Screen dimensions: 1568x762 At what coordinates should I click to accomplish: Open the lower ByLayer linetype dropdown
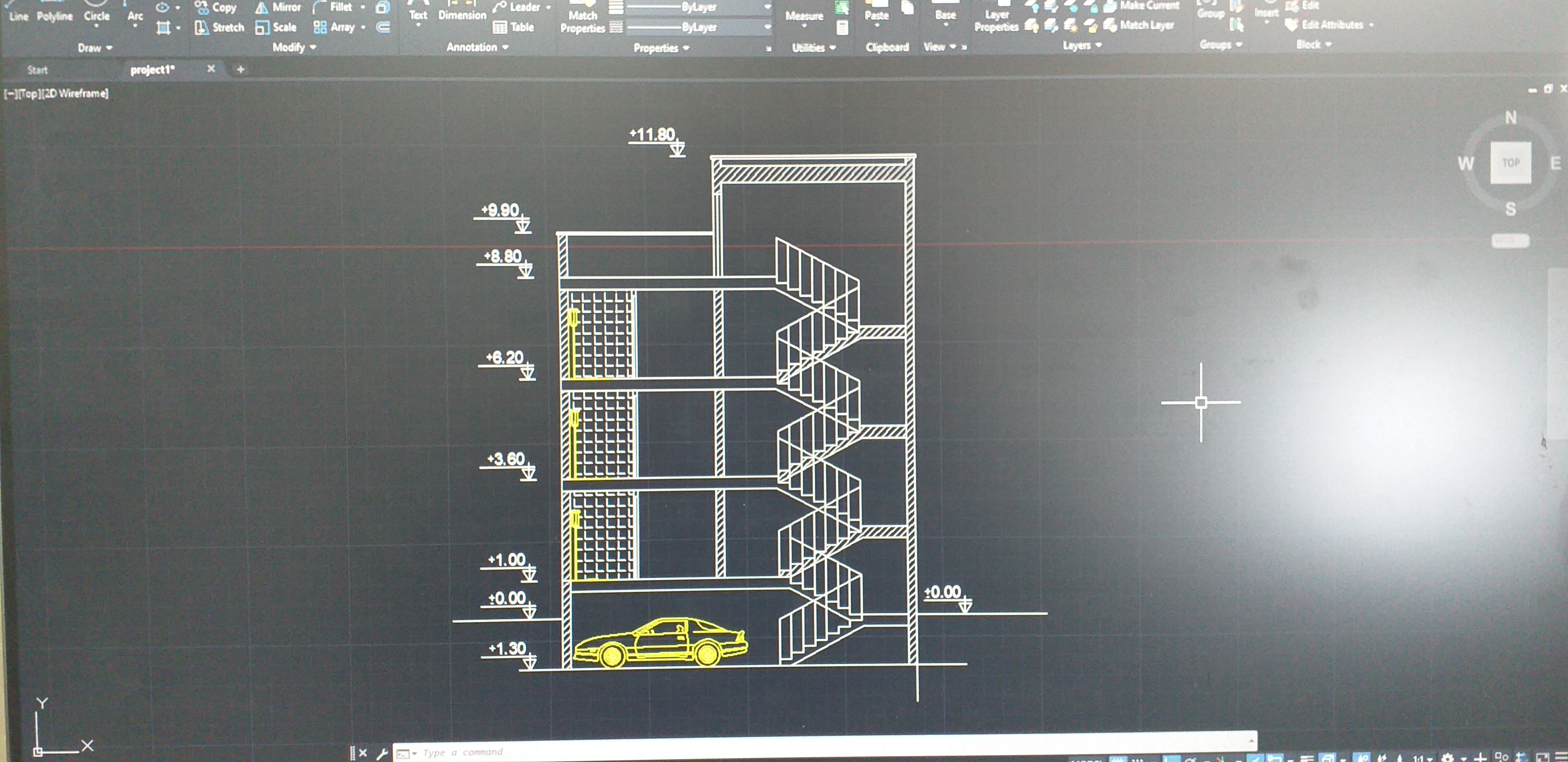tap(767, 27)
